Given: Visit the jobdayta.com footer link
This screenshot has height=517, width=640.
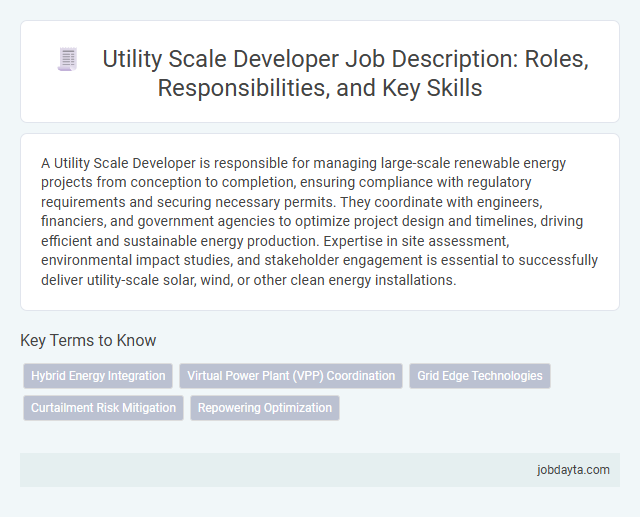Looking at the screenshot, I should click(x=573, y=470).
